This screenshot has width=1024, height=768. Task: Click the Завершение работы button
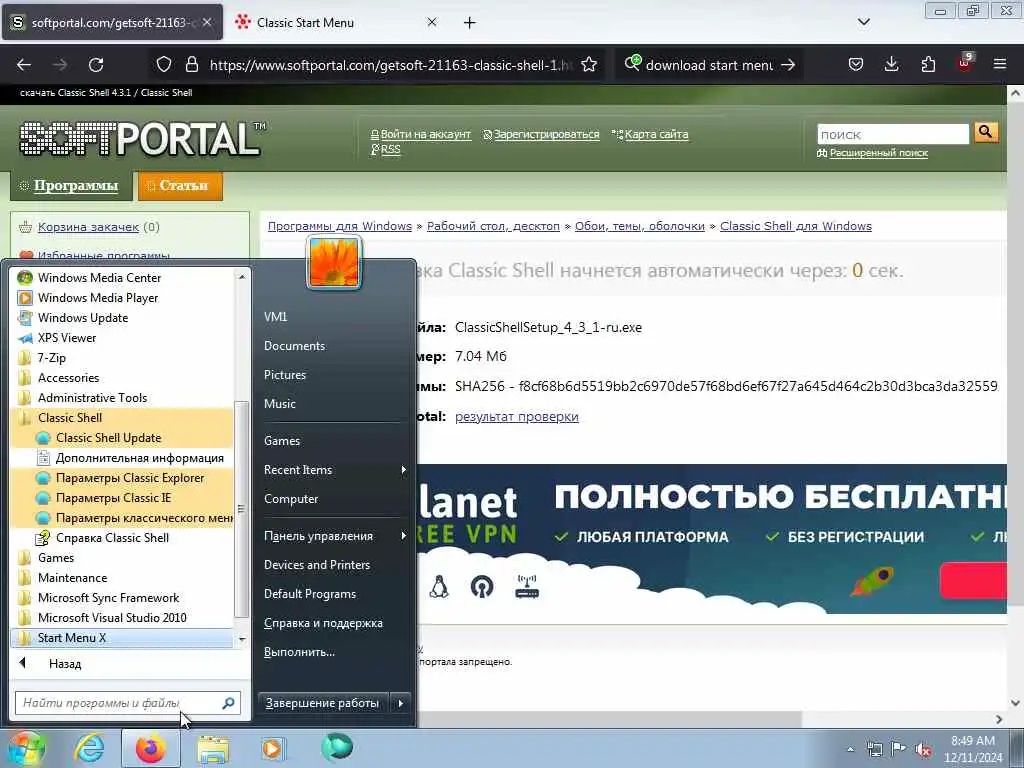[323, 703]
